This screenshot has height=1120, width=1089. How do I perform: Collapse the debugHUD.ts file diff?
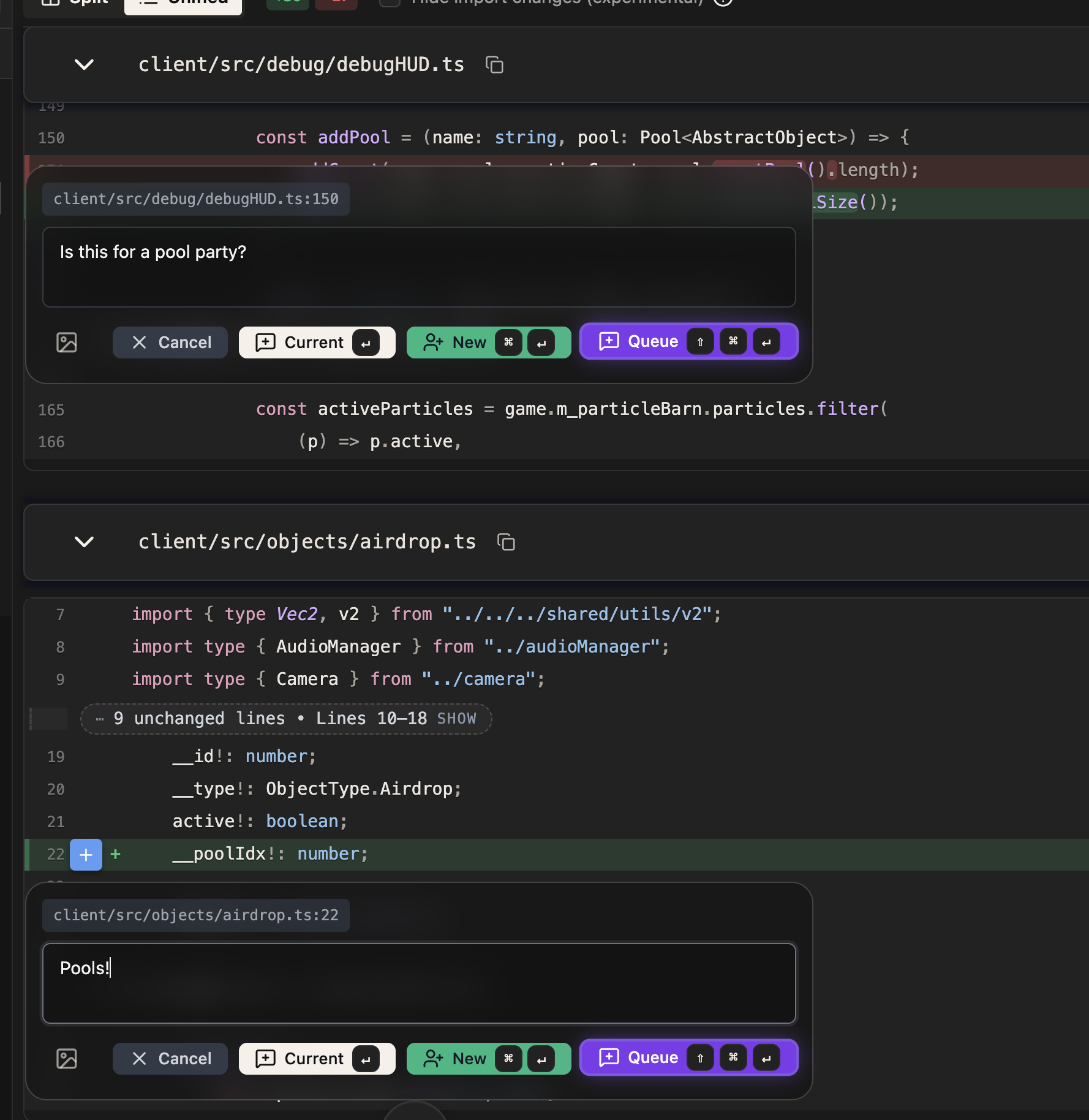tap(84, 64)
